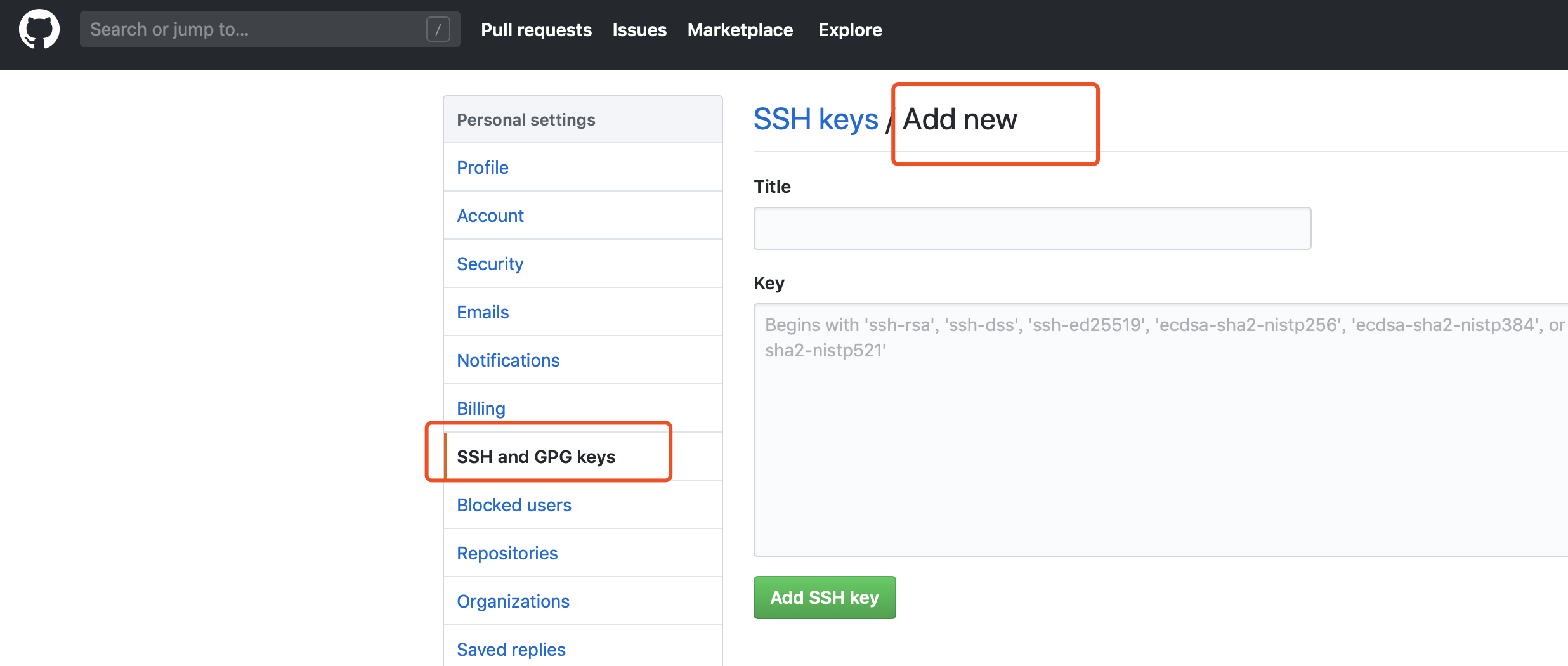Click the Personal settings header text
Screen dimensions: 1568x666
coord(526,120)
